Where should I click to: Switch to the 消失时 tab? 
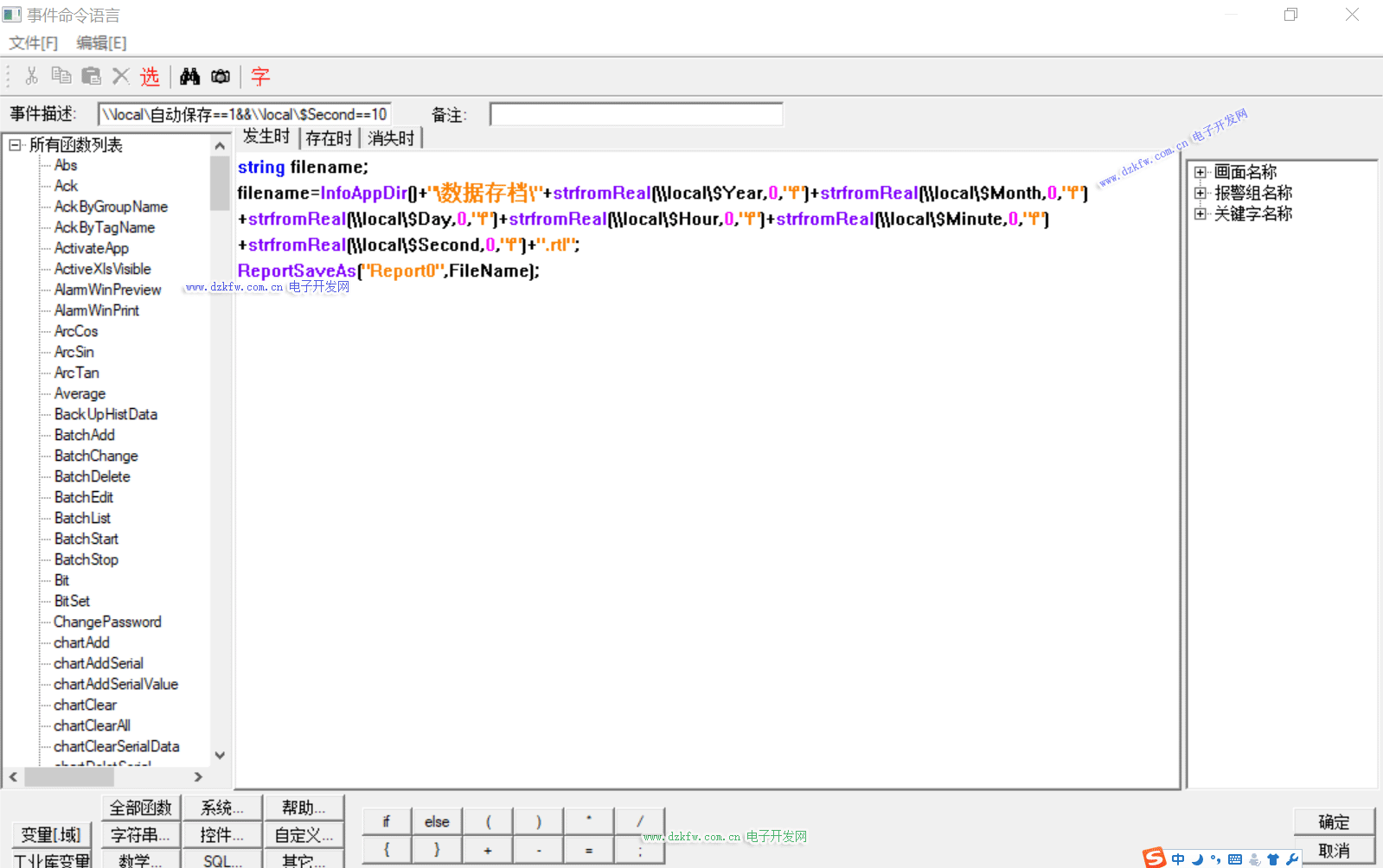coord(391,138)
